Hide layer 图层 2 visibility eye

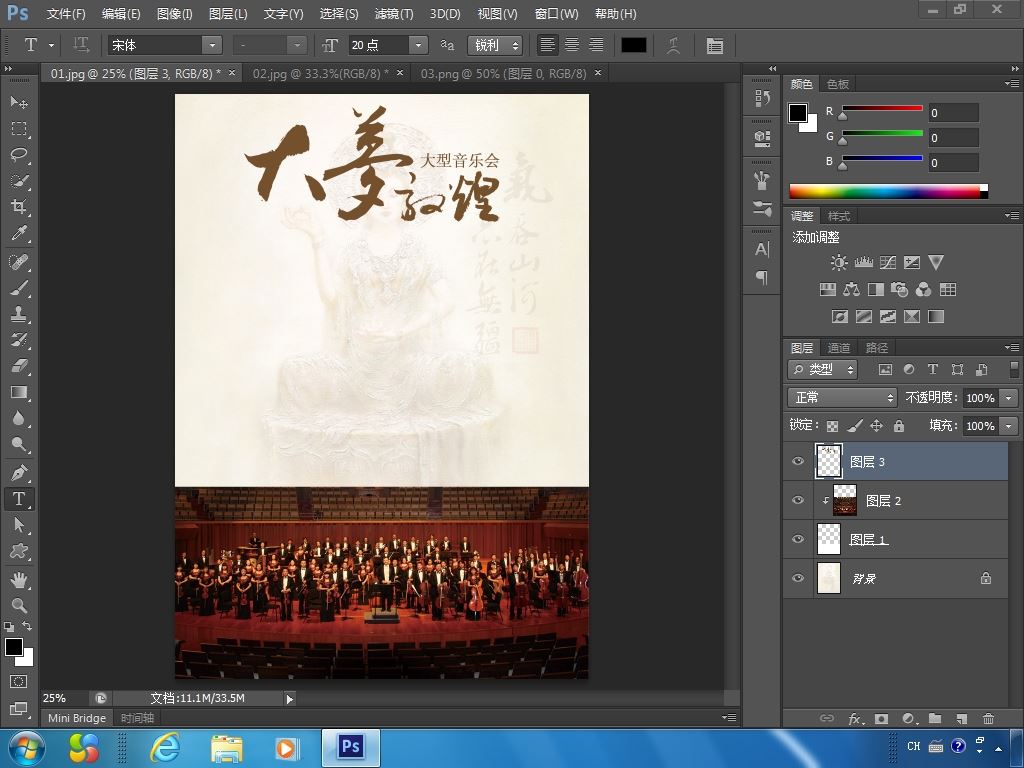(798, 500)
